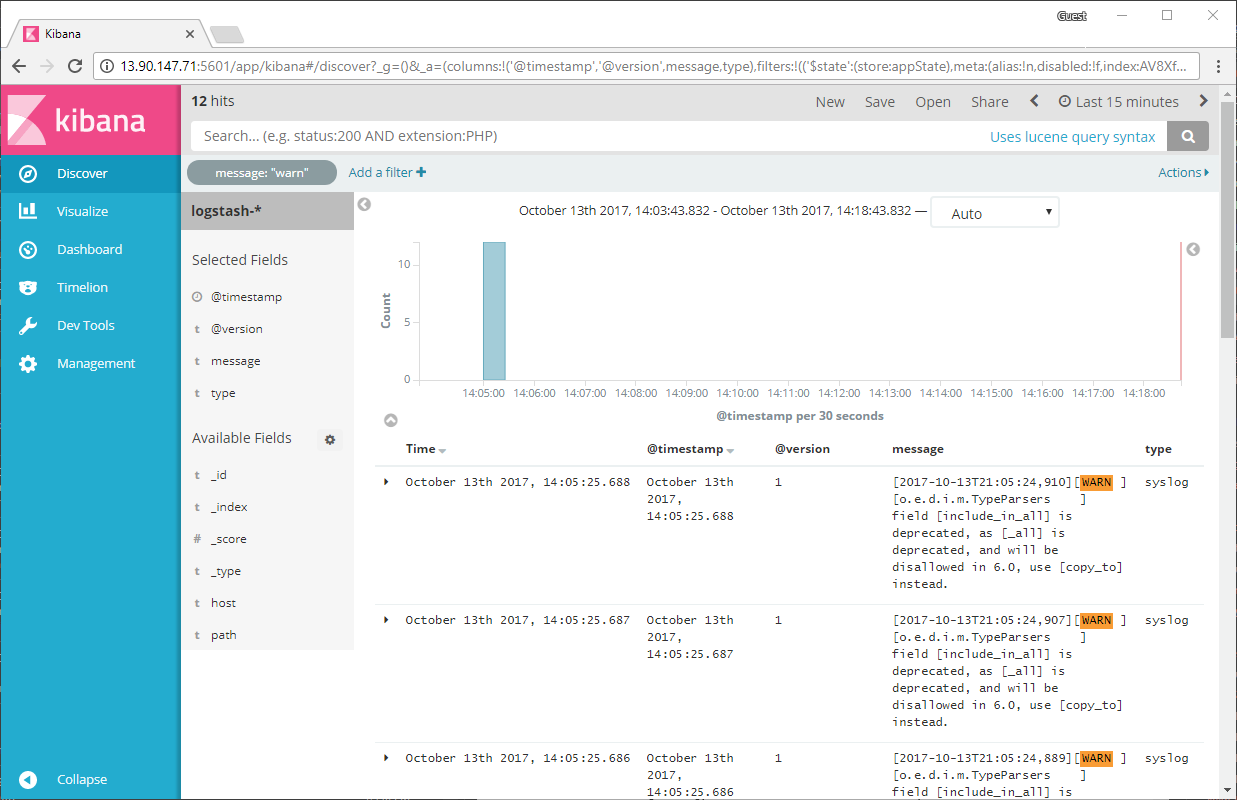Click the histogram bar at 14:05:00
Screen dimensions: 1237x800
494,311
